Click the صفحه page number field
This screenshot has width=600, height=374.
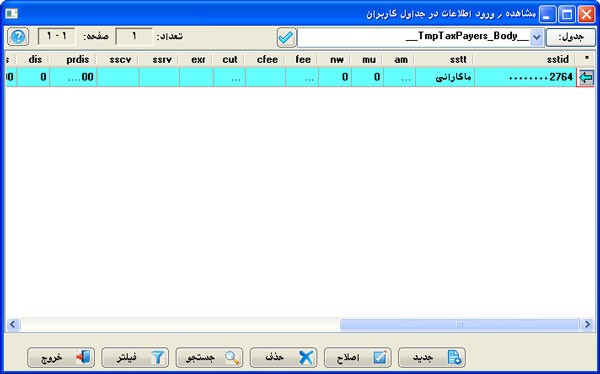[57, 36]
